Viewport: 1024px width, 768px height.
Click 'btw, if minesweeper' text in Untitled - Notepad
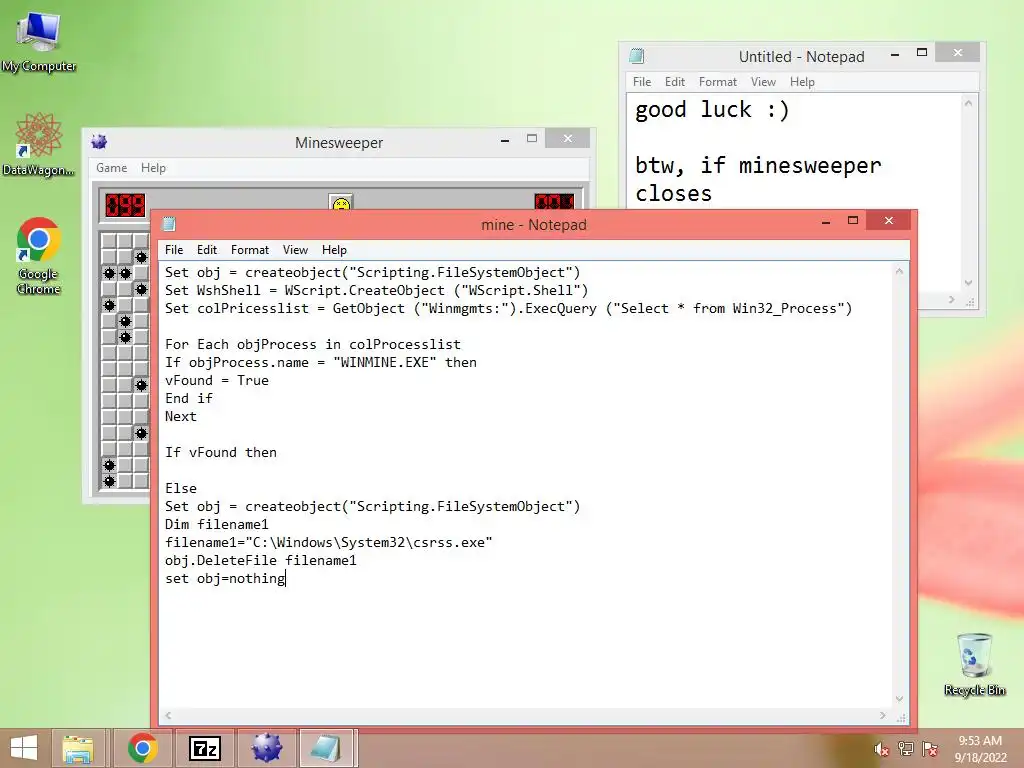(758, 165)
